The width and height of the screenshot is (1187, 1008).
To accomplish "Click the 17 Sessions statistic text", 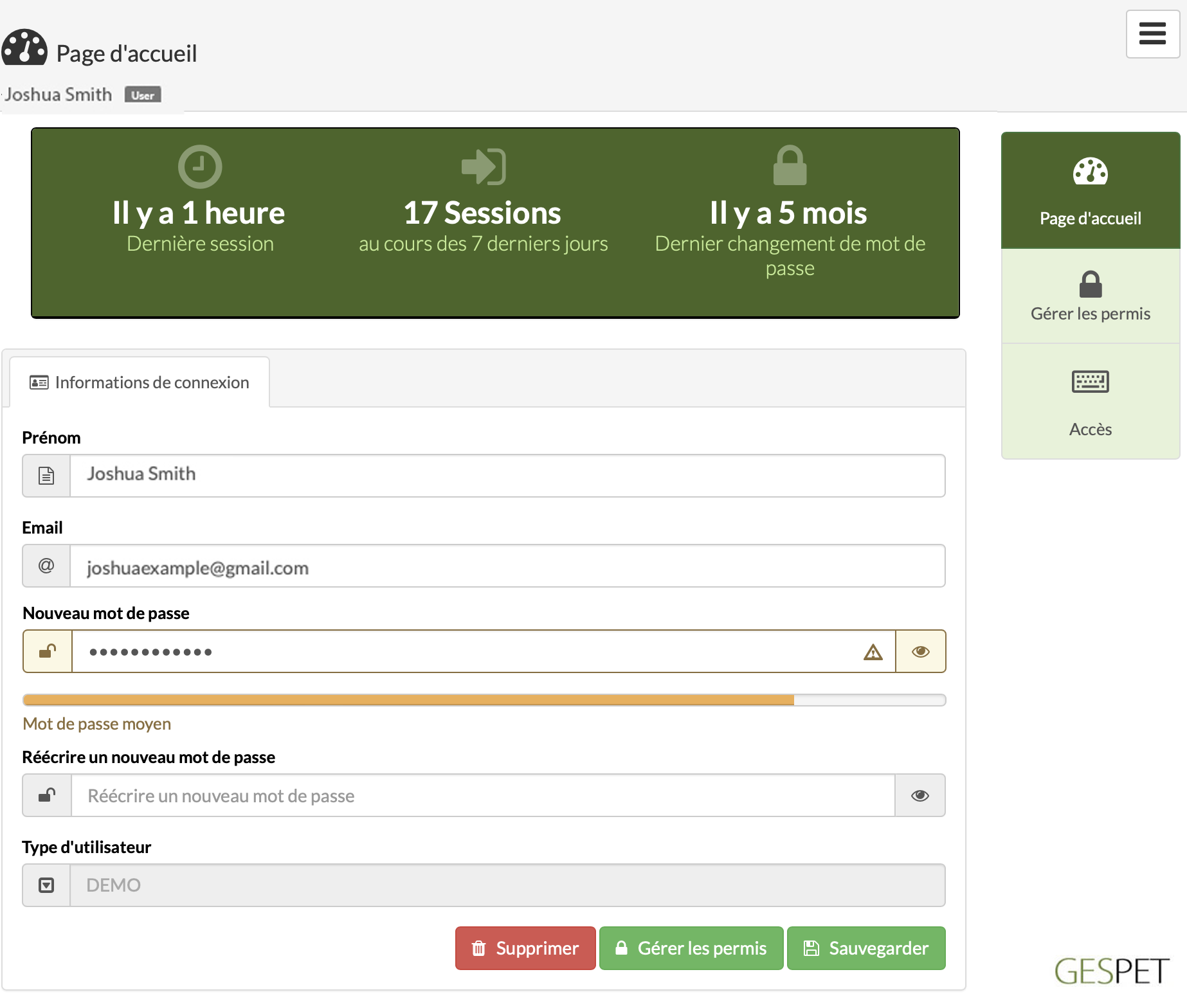I will point(482,213).
